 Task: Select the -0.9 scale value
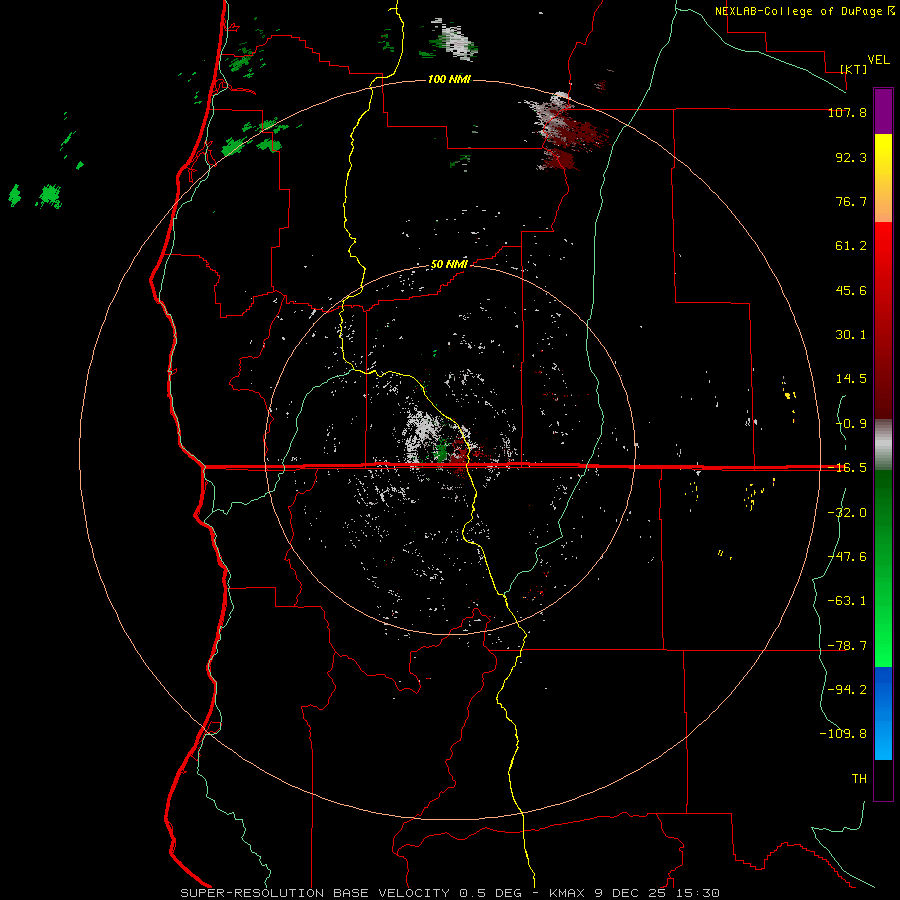pos(851,424)
